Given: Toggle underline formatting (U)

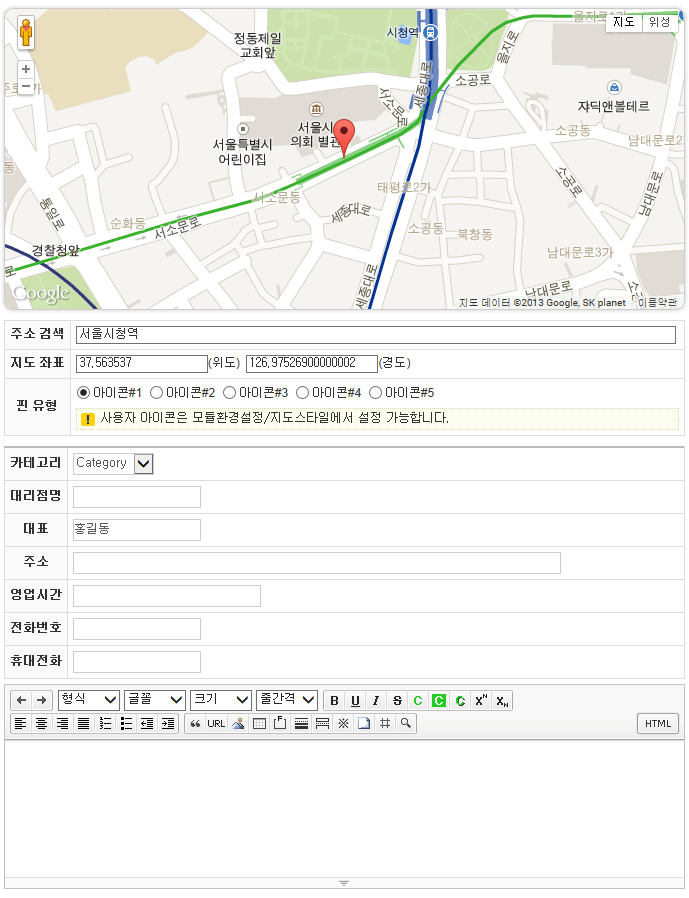Looking at the screenshot, I should [x=355, y=700].
